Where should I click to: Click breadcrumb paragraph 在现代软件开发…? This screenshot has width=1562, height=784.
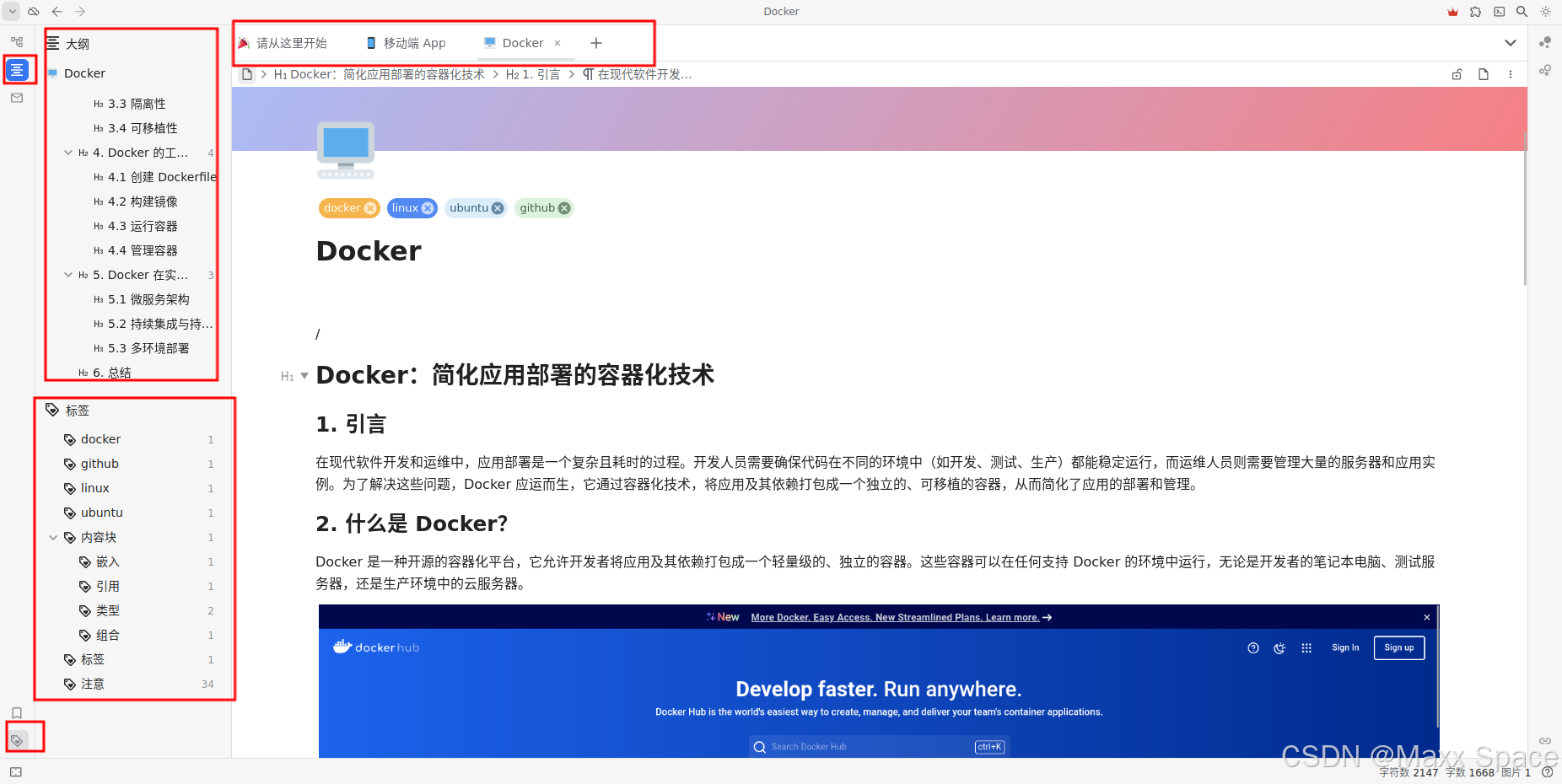tap(638, 74)
